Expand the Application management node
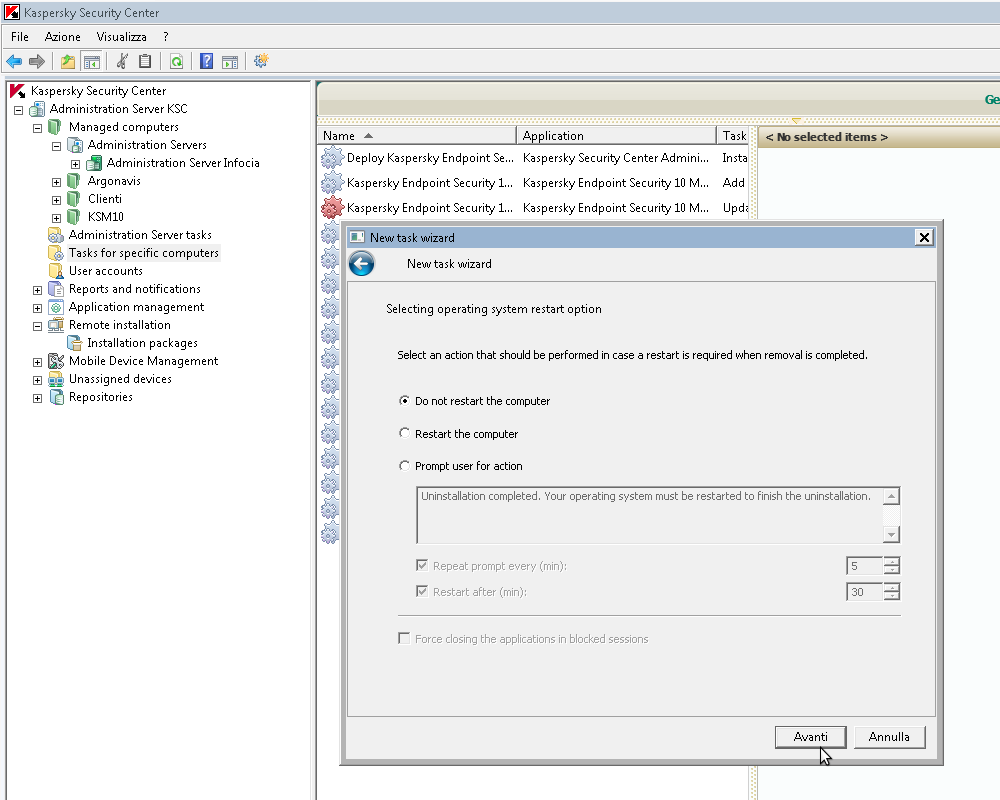 coord(38,308)
